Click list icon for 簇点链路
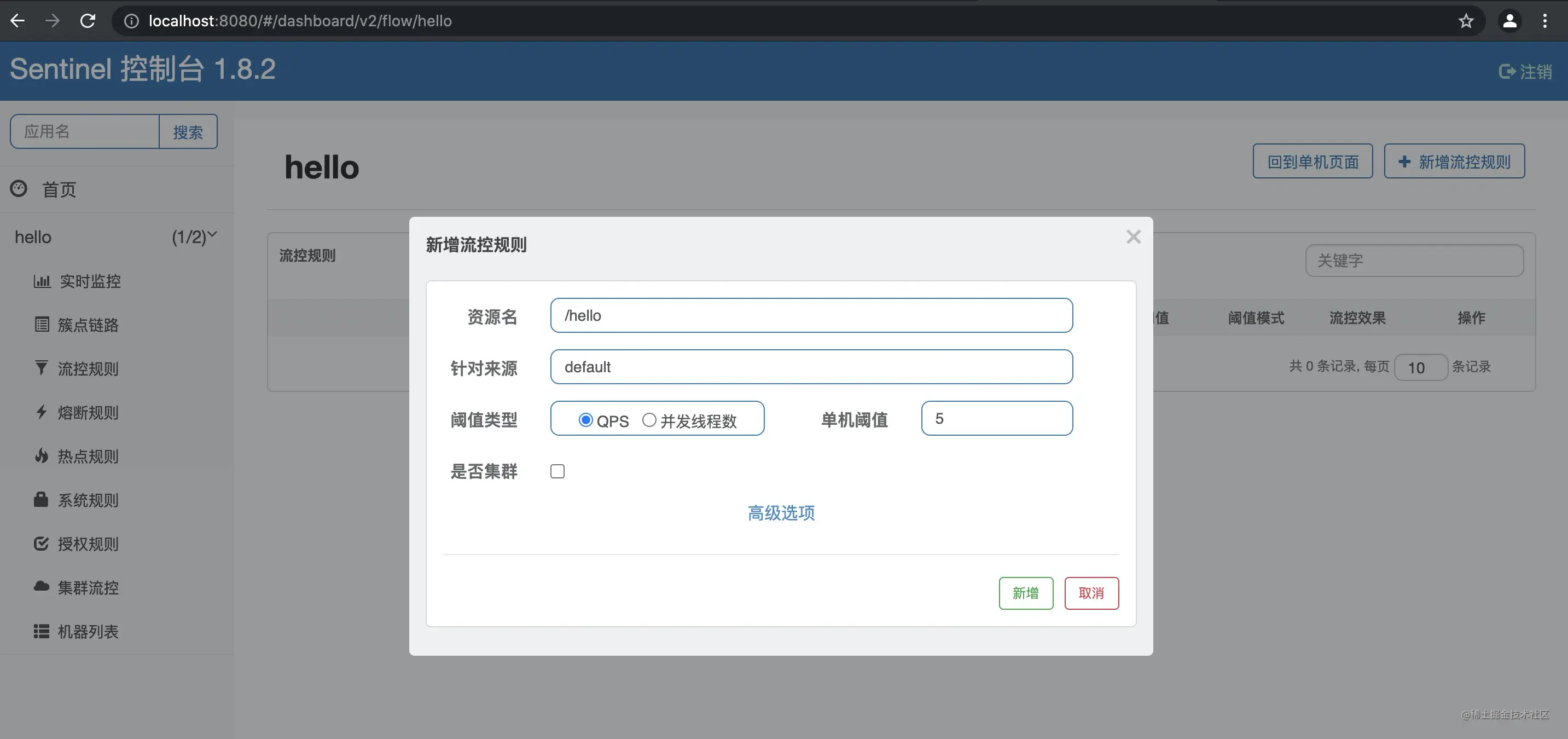Image resolution: width=1568 pixels, height=739 pixels. coord(42,324)
